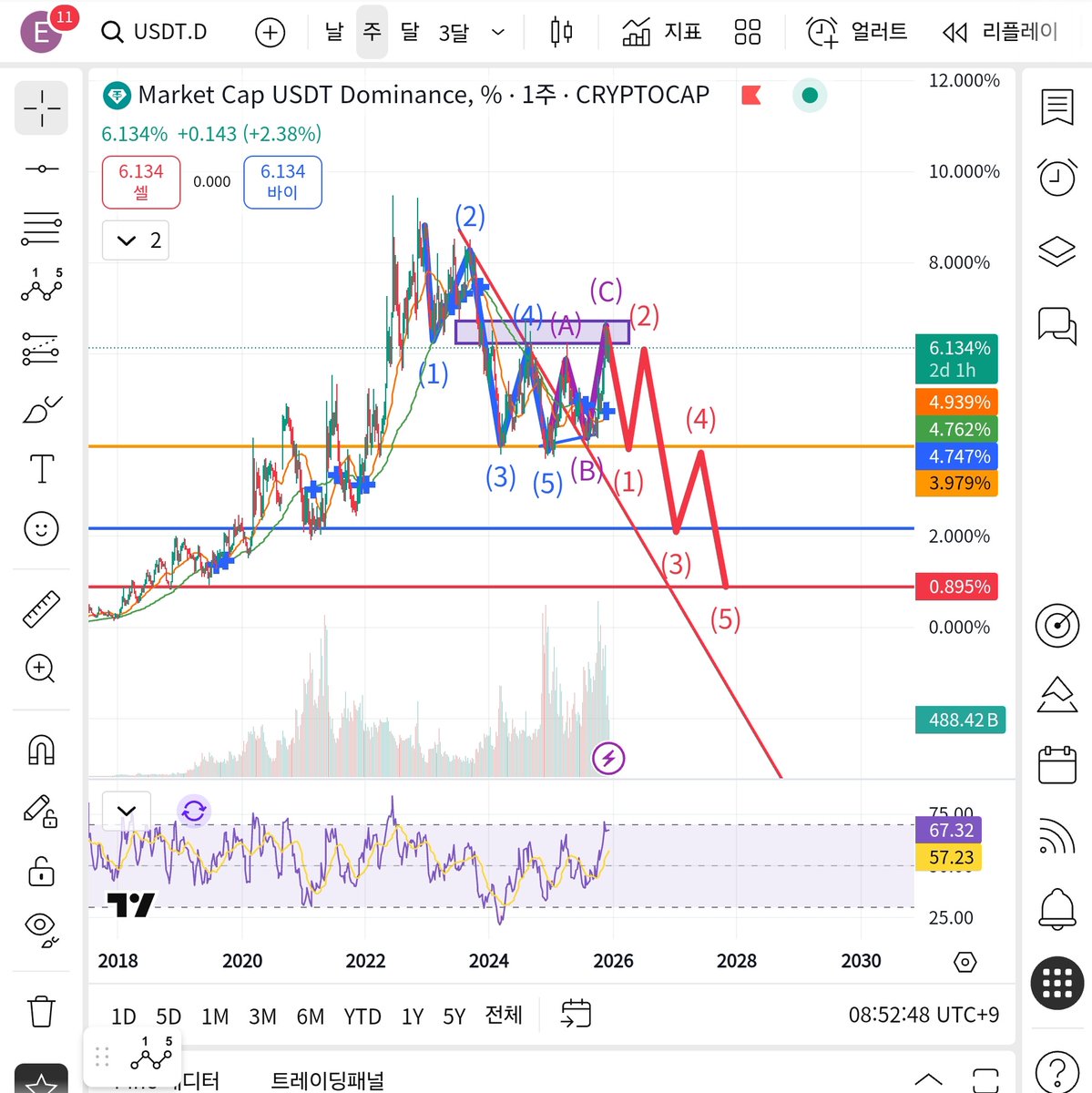1092x1093 pixels.
Task: Open the 트레이딩패널 tab
Action: coord(328,1080)
